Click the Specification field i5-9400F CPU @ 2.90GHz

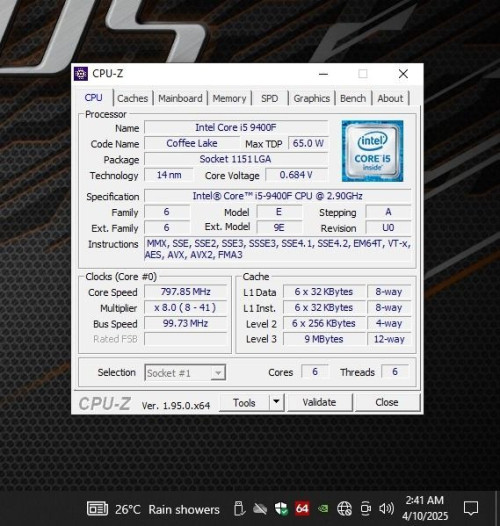[278, 196]
